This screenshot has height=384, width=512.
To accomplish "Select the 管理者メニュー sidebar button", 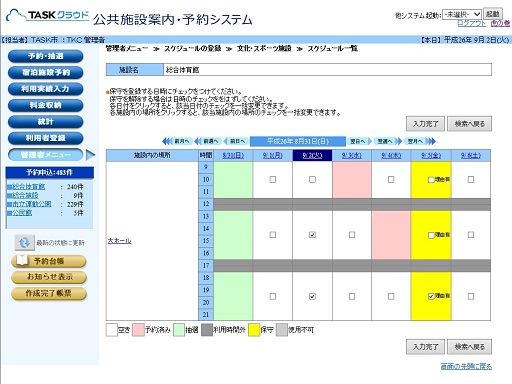I will [x=46, y=155].
